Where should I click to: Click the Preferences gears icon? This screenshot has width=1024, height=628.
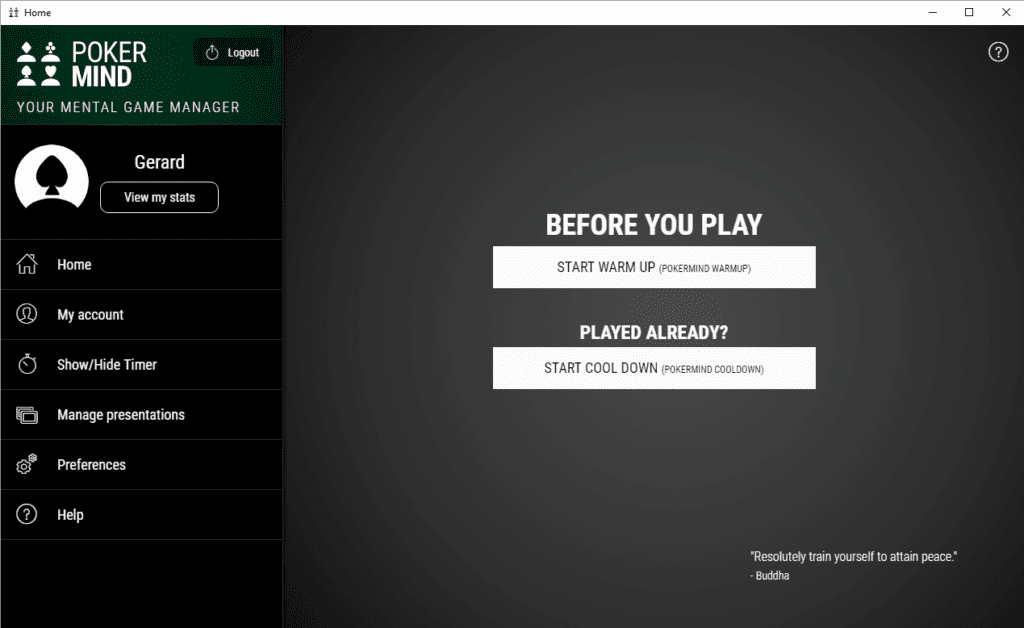[27, 464]
